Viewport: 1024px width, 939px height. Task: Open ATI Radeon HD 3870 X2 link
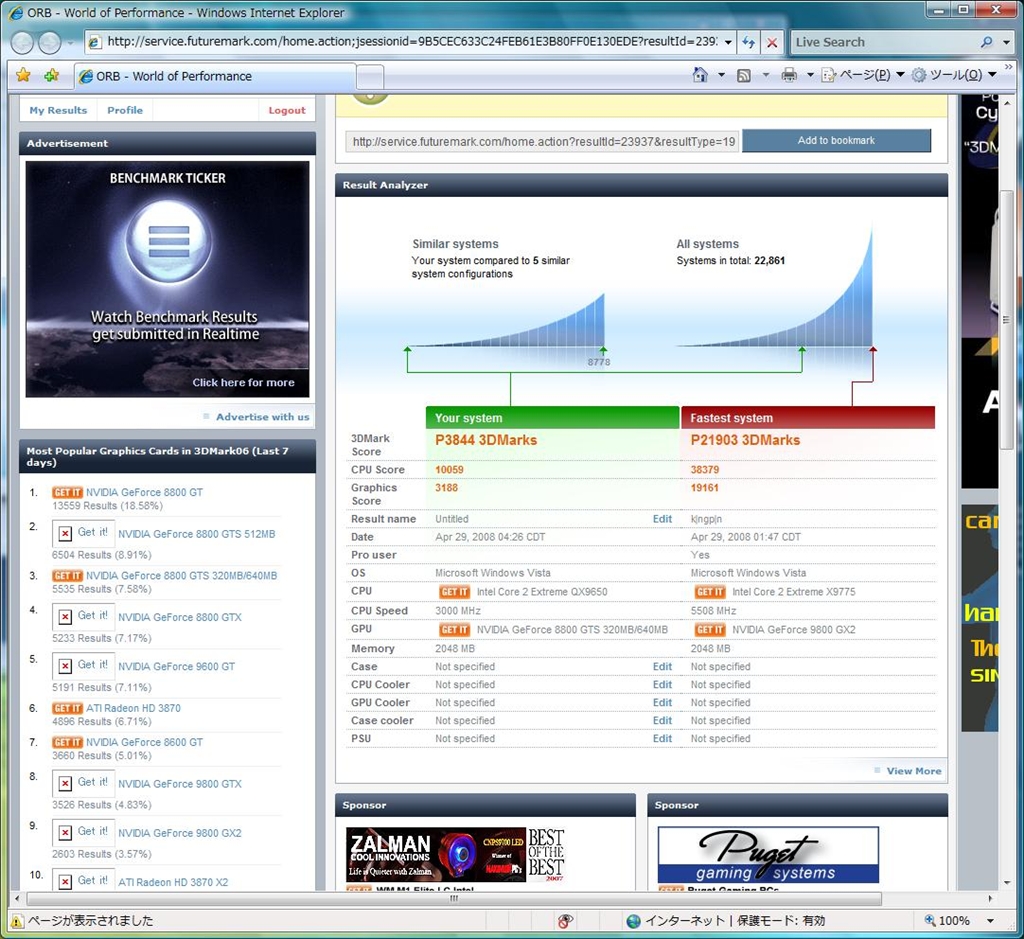[x=173, y=882]
